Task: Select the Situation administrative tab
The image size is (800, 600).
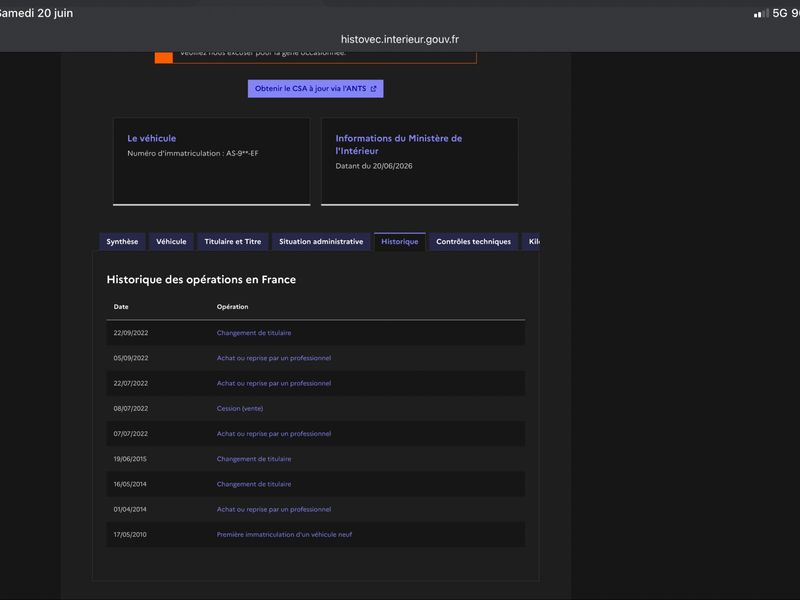Action: 321,242
